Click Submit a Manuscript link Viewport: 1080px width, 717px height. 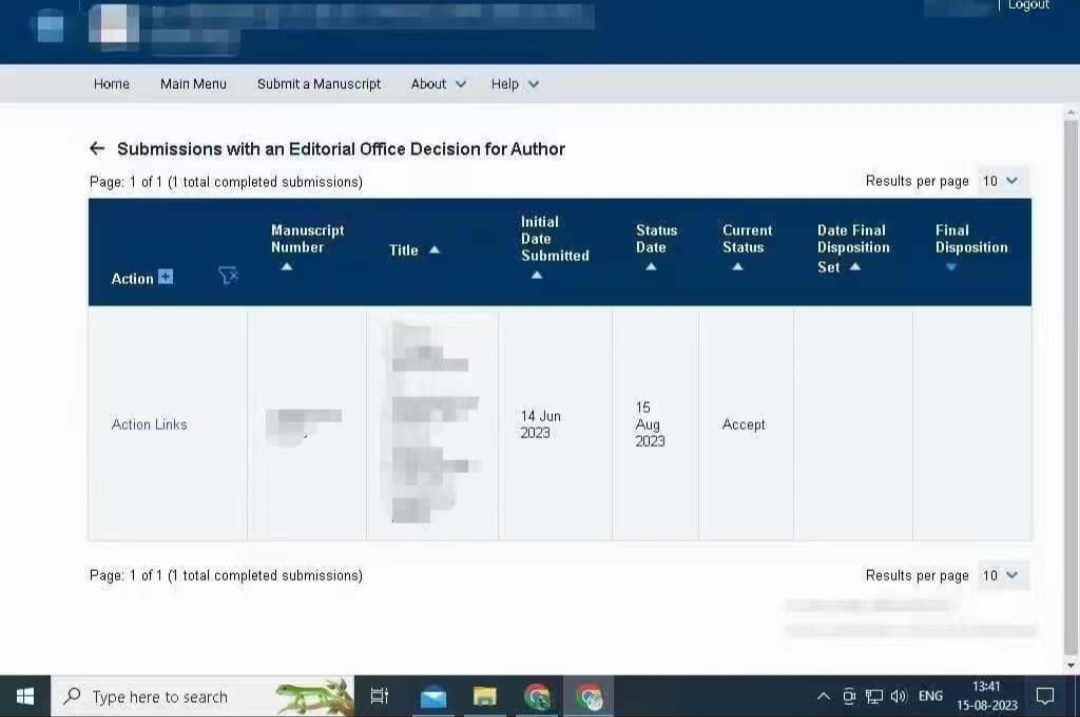click(319, 84)
